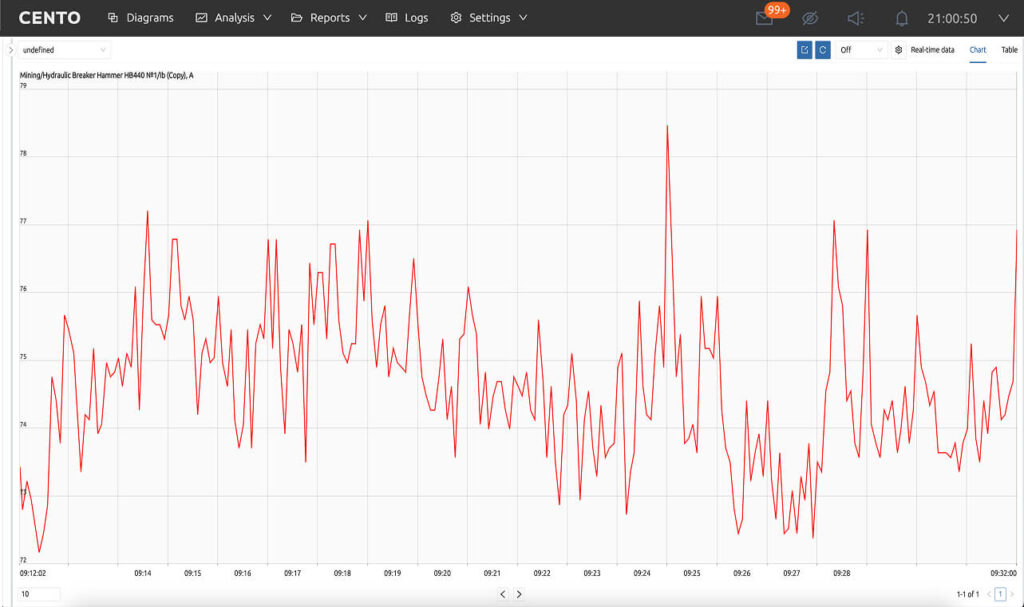The height and width of the screenshot is (607, 1024).
Task: Click the blue export icon button
Action: pos(804,50)
